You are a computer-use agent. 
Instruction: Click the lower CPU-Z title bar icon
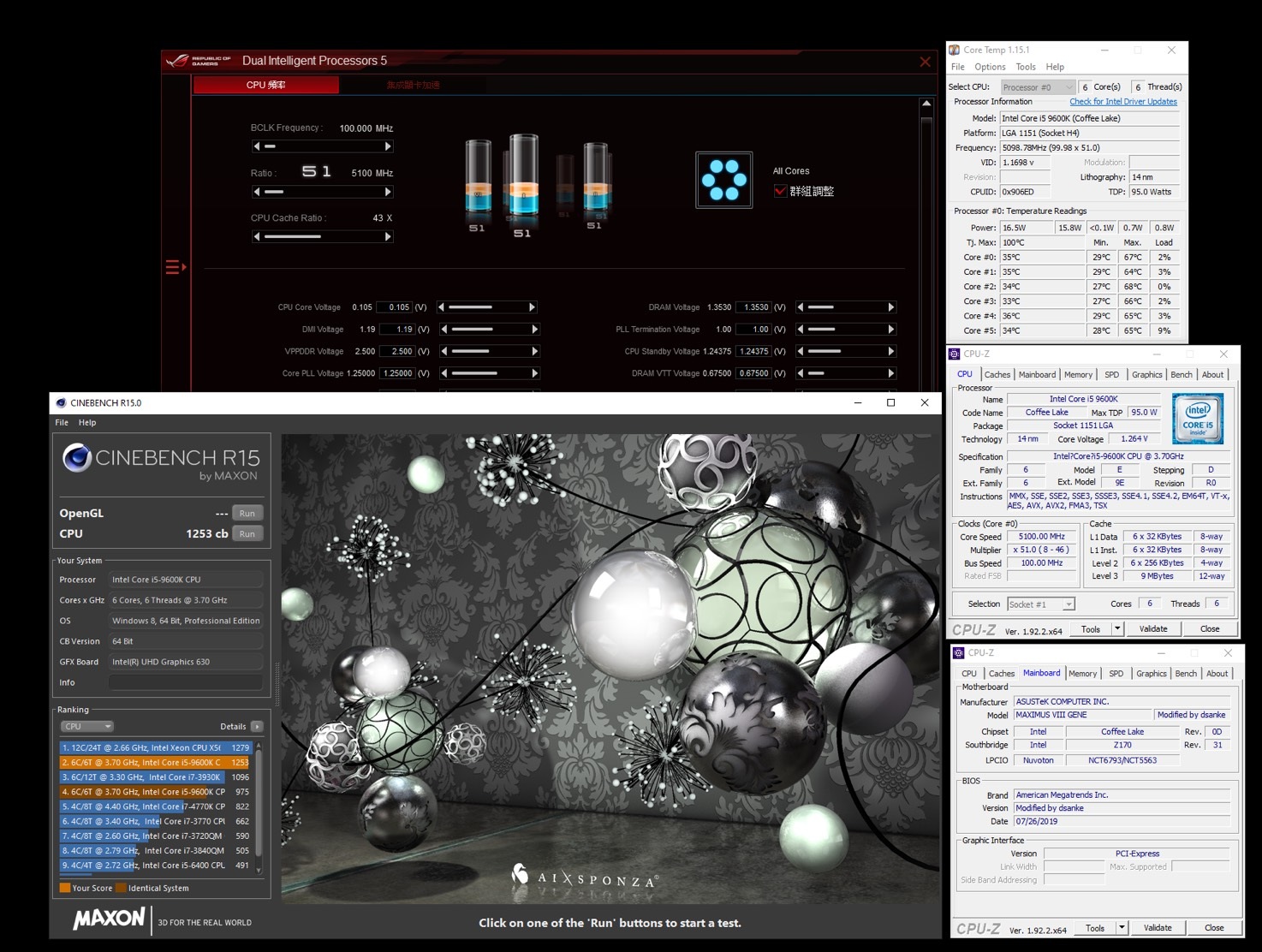tap(960, 652)
